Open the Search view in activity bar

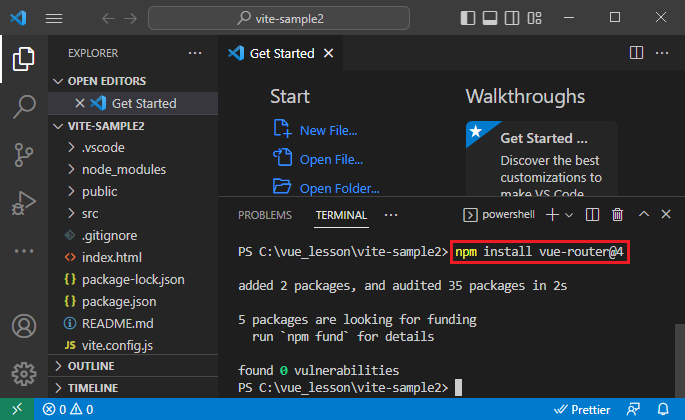(x=24, y=107)
